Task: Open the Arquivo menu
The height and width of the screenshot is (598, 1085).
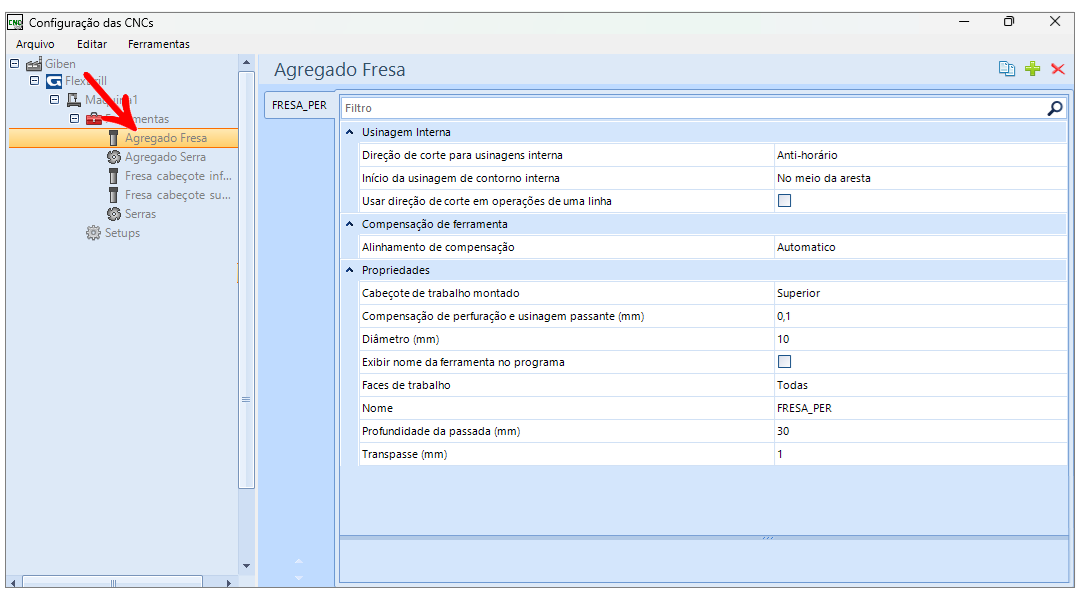Action: [x=35, y=44]
